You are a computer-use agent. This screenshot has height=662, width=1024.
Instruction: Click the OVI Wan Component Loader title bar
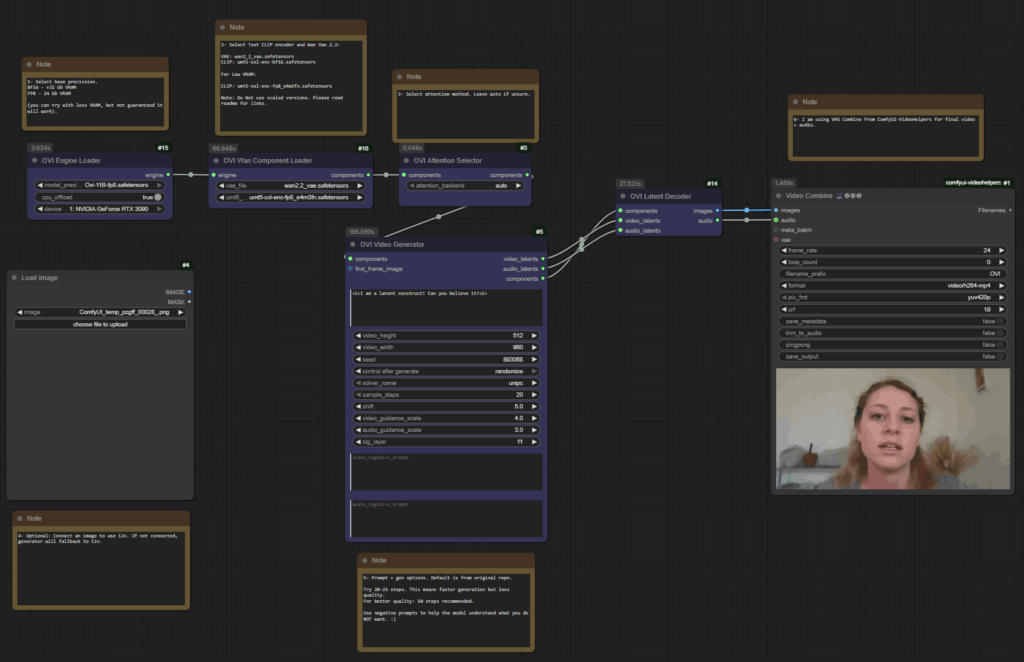coord(290,160)
